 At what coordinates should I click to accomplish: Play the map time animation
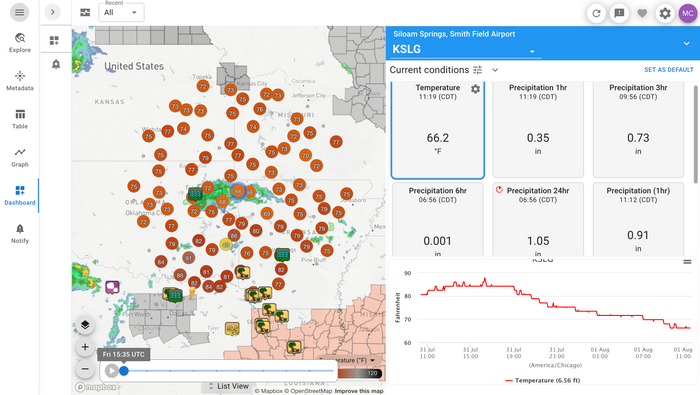pyautogui.click(x=111, y=370)
